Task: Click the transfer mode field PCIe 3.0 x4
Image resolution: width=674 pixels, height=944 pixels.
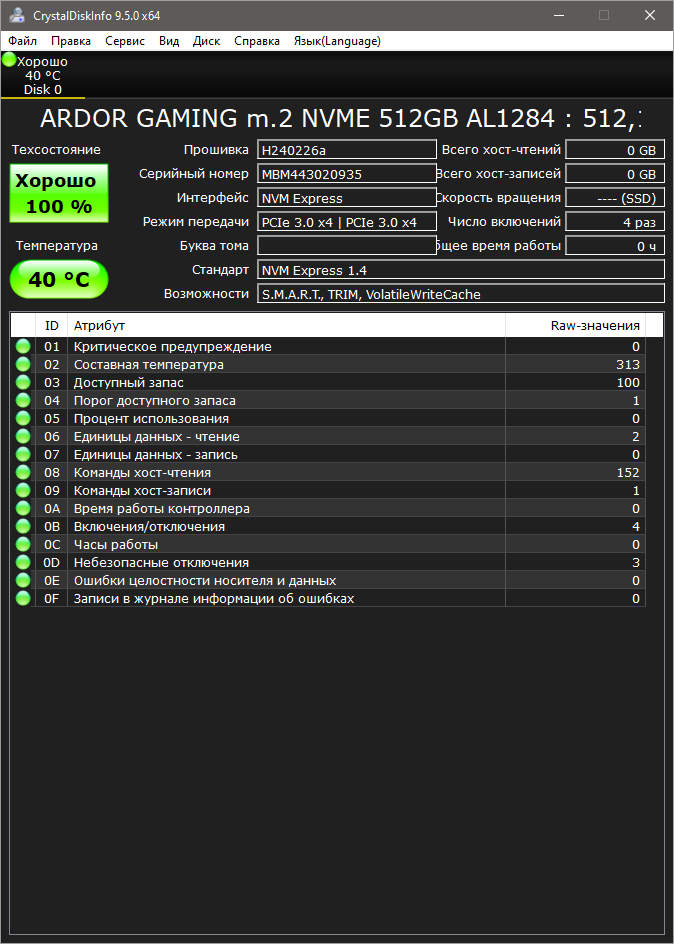Action: tap(347, 222)
